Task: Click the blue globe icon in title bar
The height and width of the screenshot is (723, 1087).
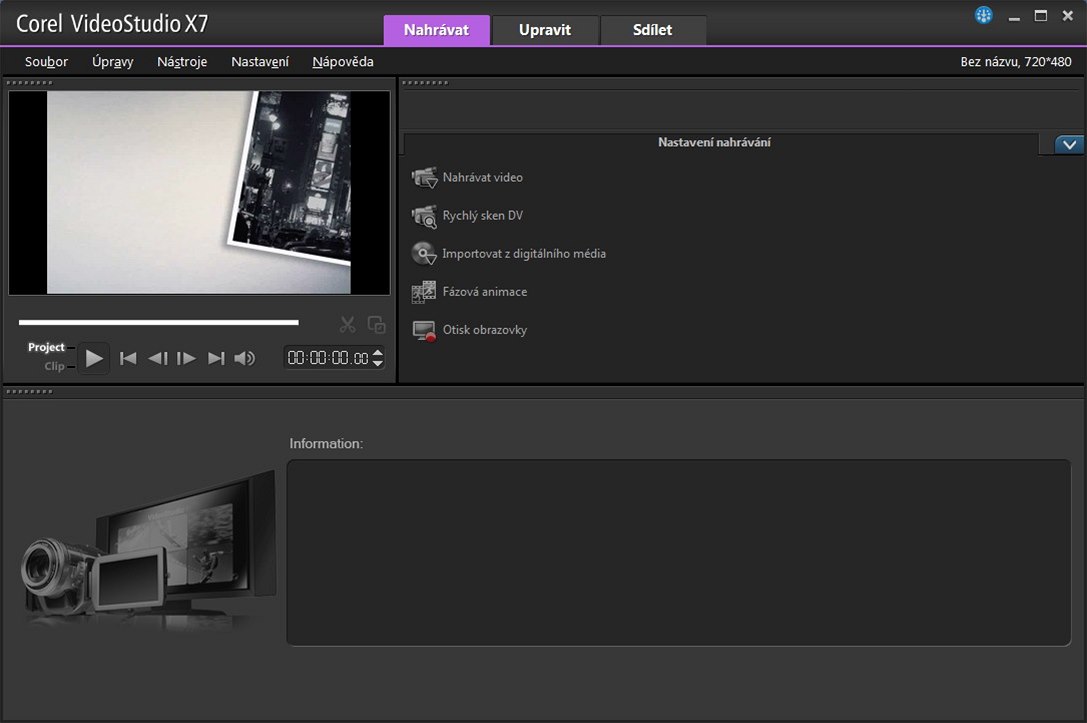Action: point(984,16)
